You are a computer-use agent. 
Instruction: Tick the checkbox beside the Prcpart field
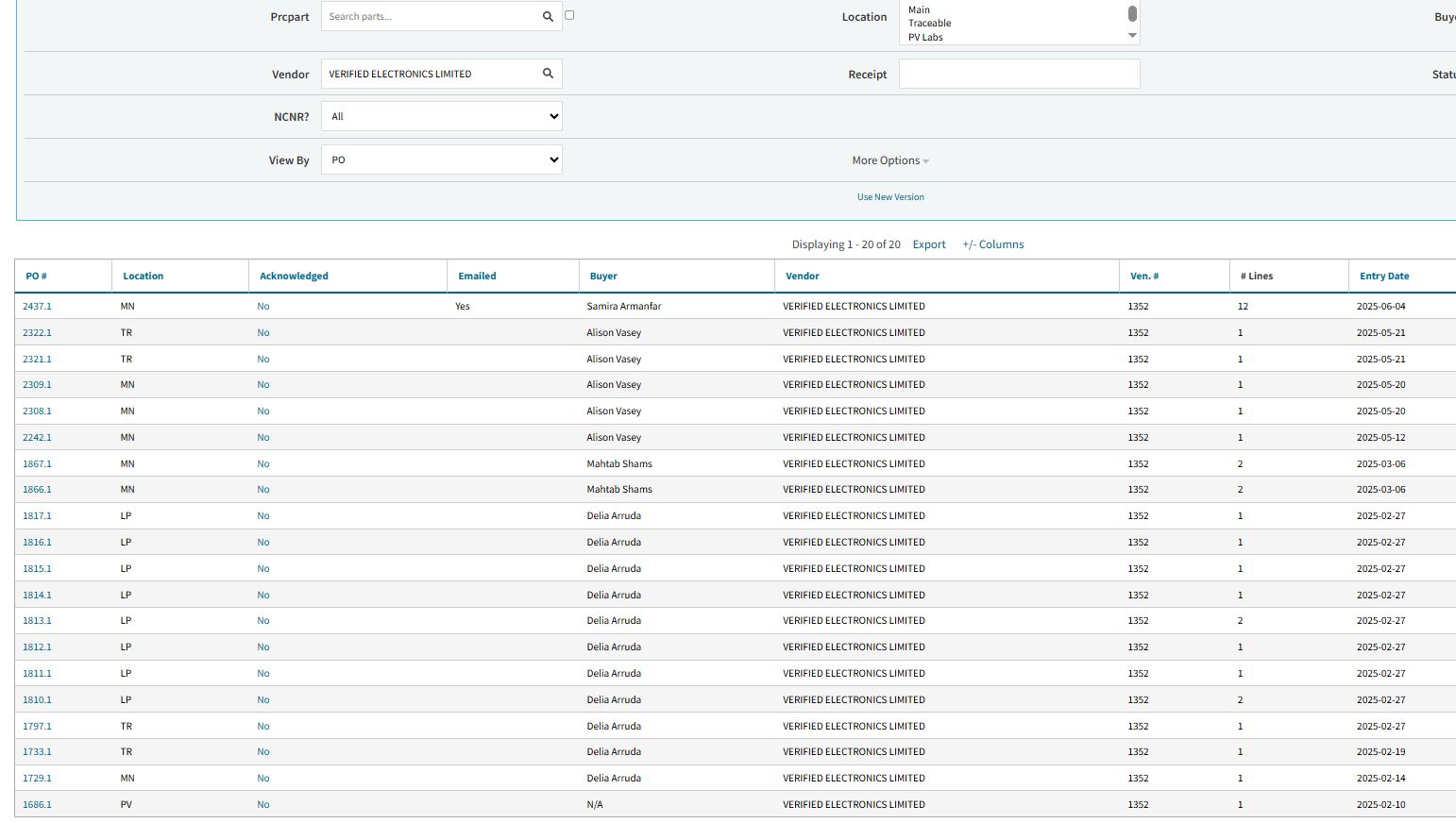pos(569,15)
